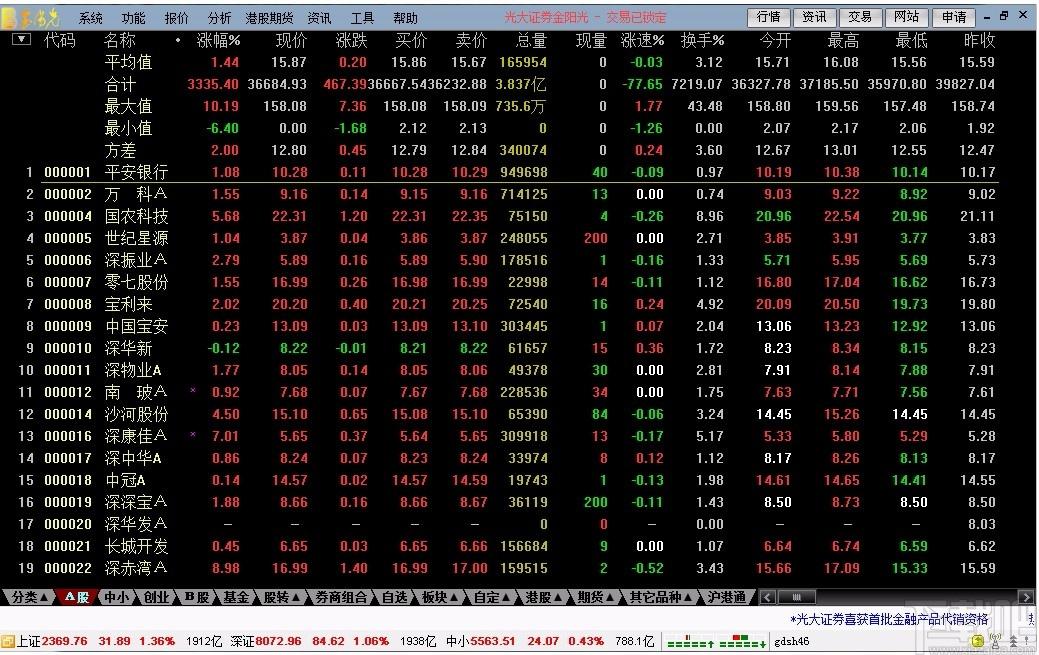The height and width of the screenshot is (655, 1039).
Task: Expand the 股转 tab menu
Action: 282,597
